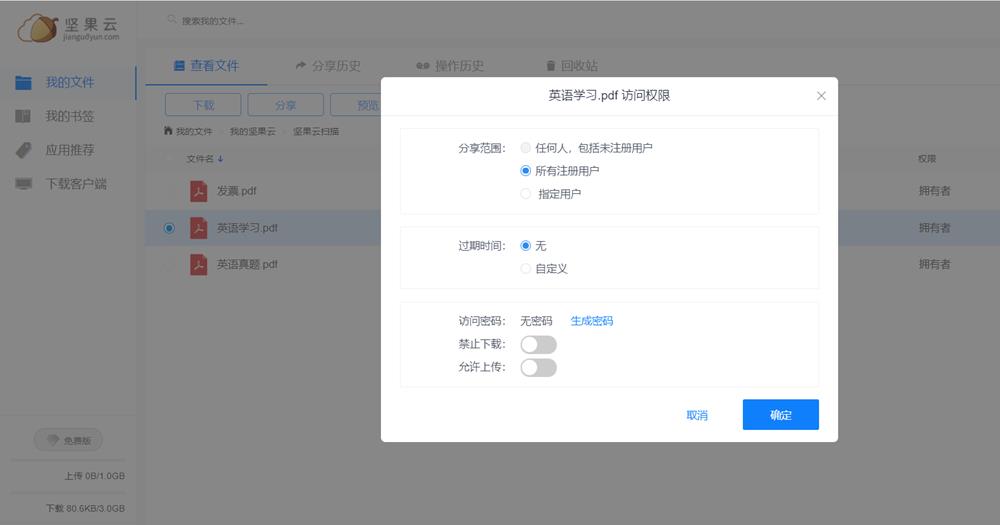Open 应用推荐 in left sidebar
Screen dimensions: 1000x525
pyautogui.click(x=70, y=150)
